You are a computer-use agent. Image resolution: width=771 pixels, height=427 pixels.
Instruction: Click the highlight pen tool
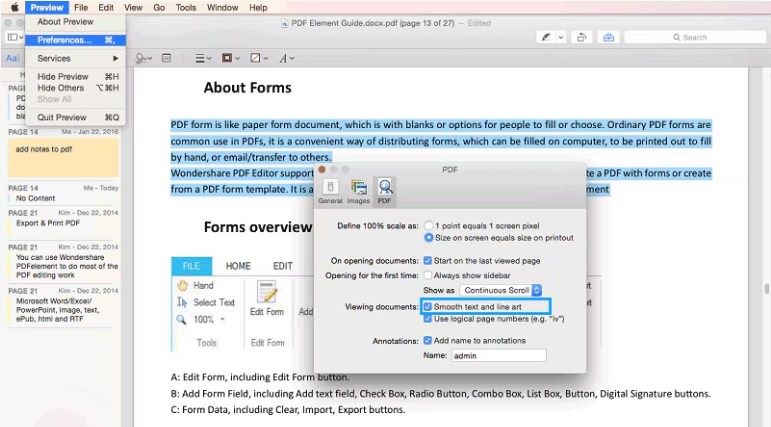click(546, 37)
